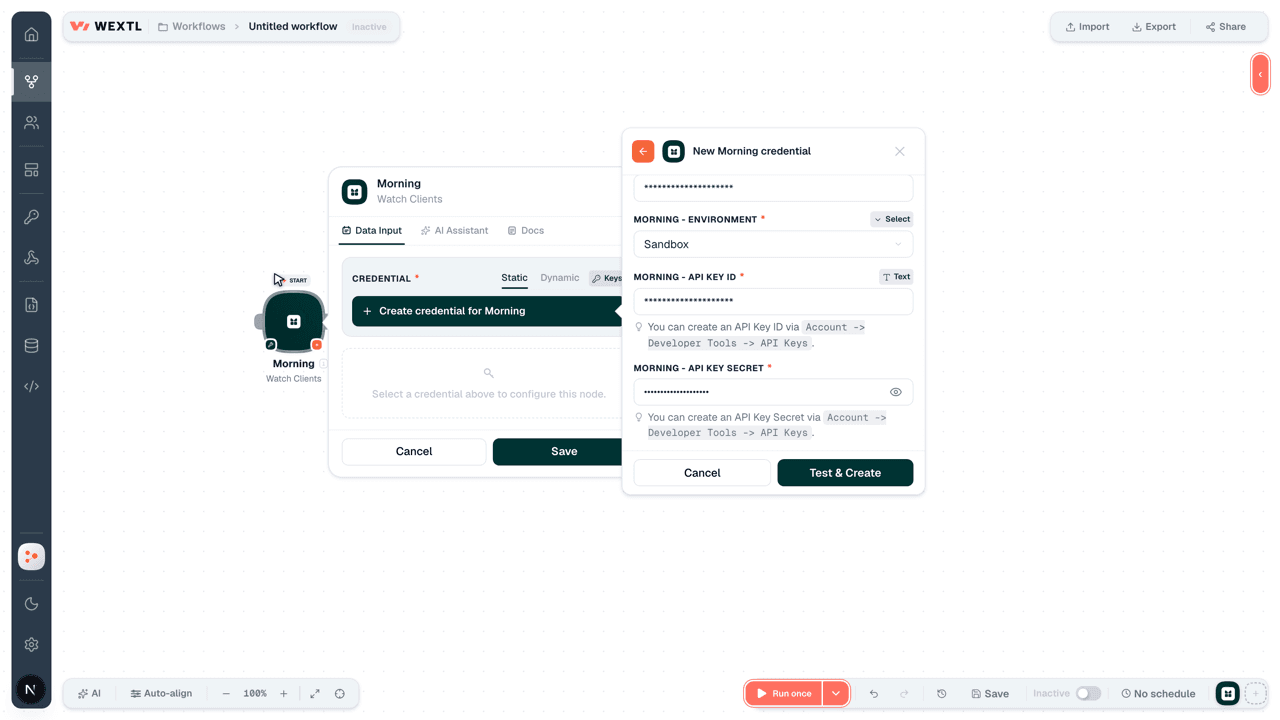
Task: Open the users icon in the sidebar
Action: click(x=31, y=123)
